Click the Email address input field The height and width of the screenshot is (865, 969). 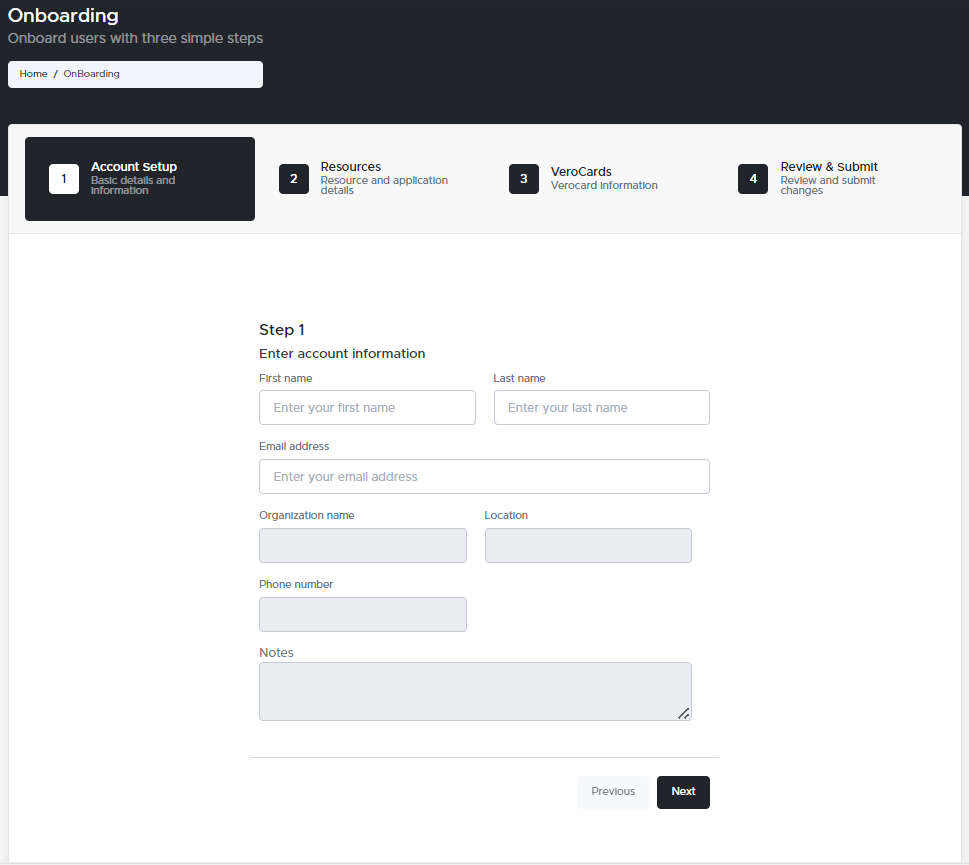click(x=484, y=476)
